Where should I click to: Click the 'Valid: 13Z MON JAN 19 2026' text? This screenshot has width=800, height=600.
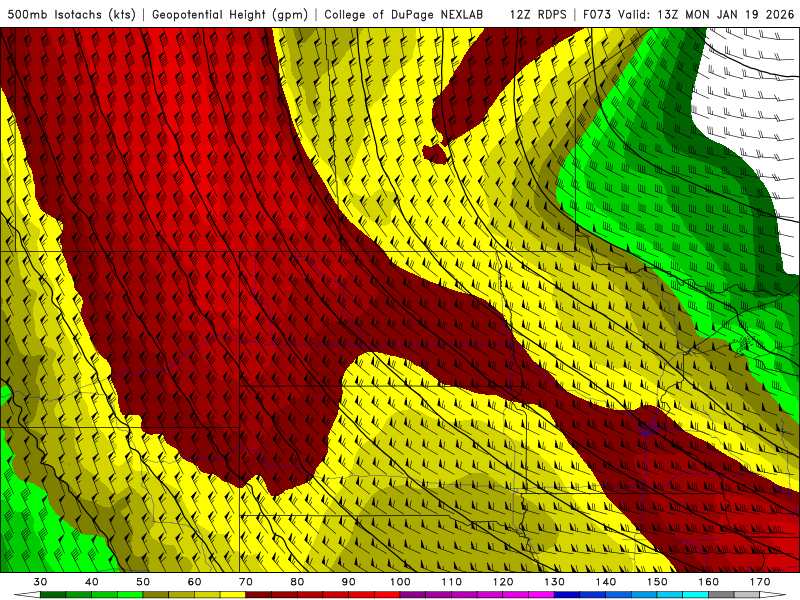click(706, 15)
